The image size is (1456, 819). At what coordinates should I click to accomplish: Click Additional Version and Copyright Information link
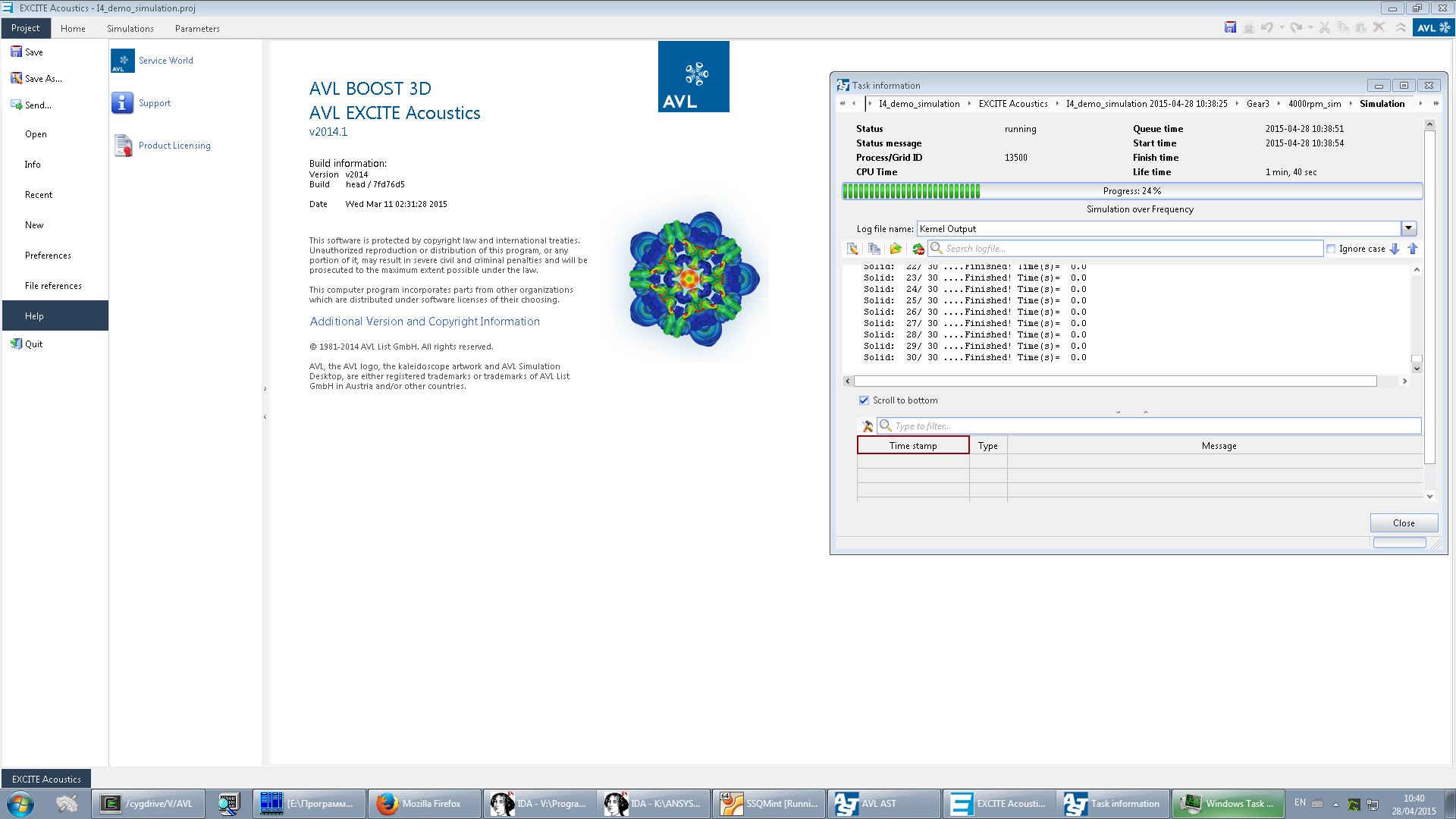click(x=425, y=322)
